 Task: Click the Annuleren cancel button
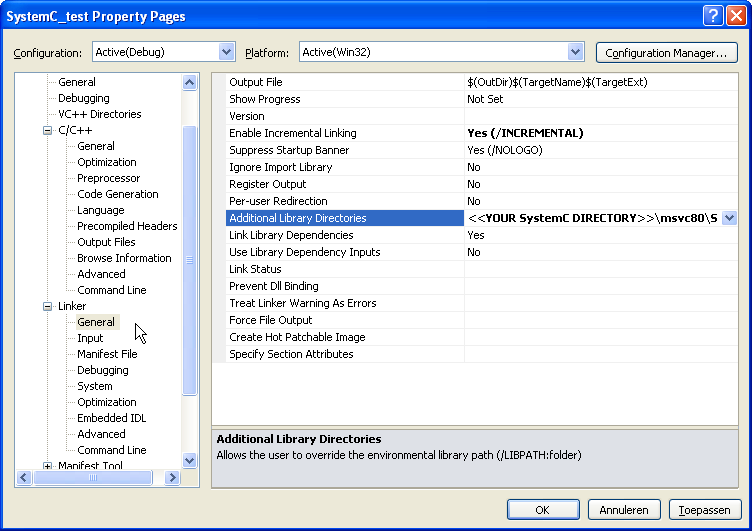624,510
